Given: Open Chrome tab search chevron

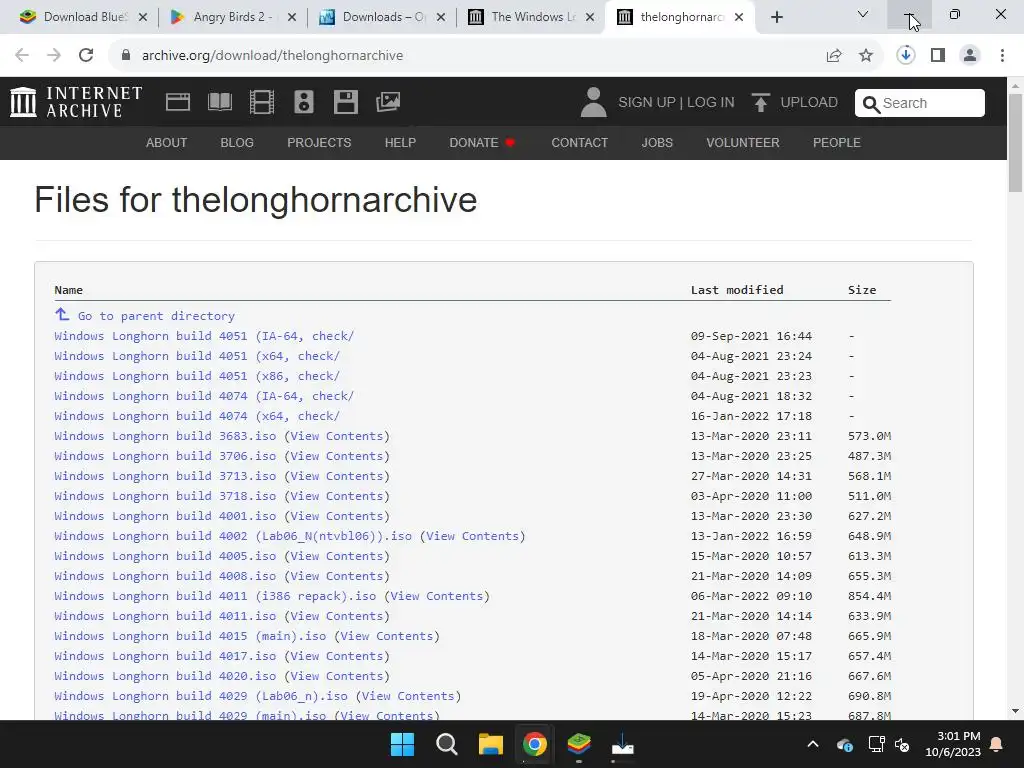Looking at the screenshot, I should pyautogui.click(x=863, y=14).
